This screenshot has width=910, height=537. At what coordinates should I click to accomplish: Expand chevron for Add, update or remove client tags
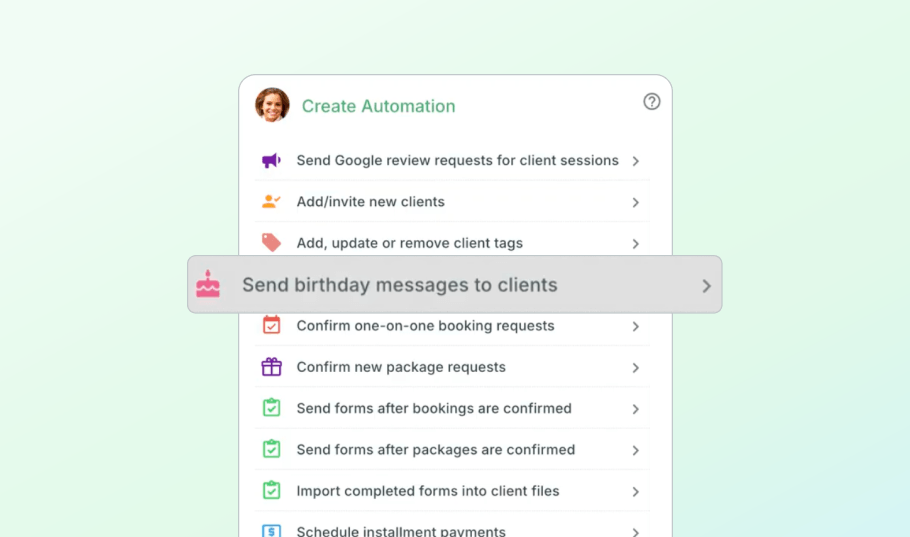click(x=635, y=244)
